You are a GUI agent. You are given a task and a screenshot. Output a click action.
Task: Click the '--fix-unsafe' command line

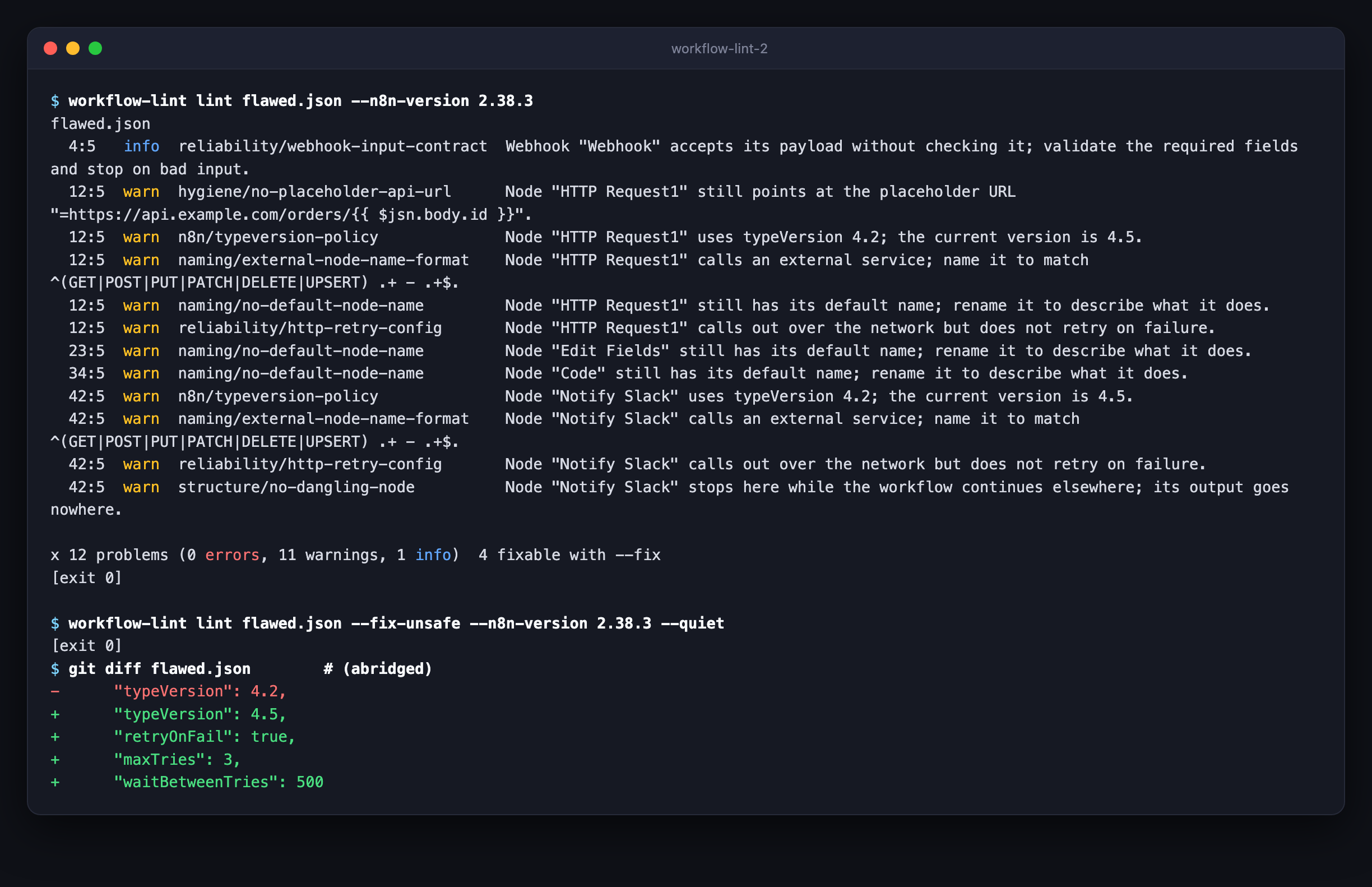[x=396, y=624]
